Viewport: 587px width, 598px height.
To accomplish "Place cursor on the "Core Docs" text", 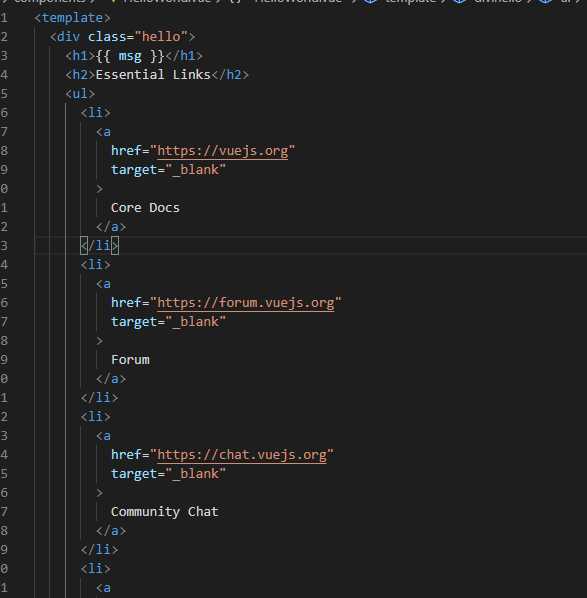I will click(145, 207).
